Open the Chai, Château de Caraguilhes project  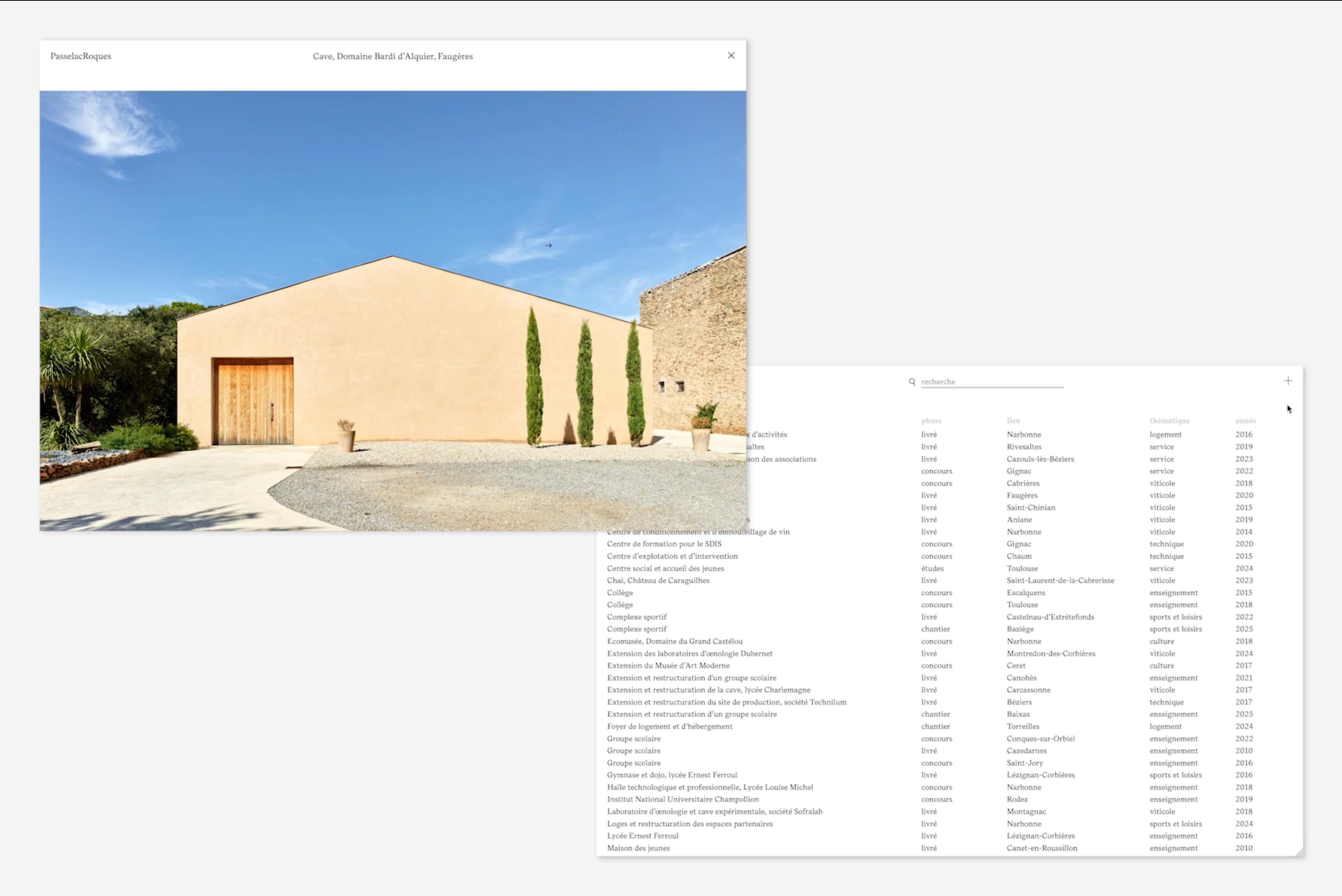click(658, 581)
